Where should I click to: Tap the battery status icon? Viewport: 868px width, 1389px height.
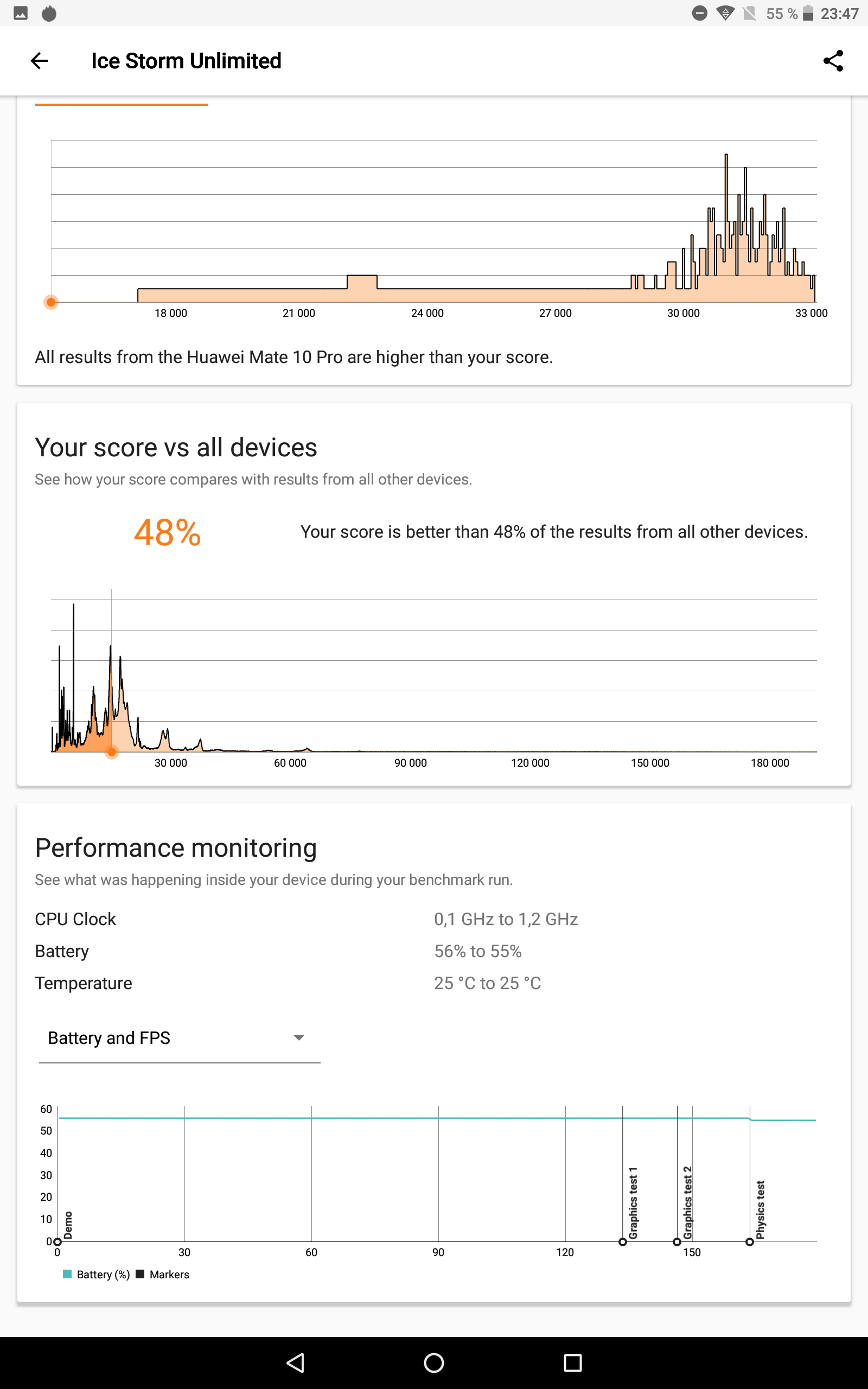coord(808,13)
